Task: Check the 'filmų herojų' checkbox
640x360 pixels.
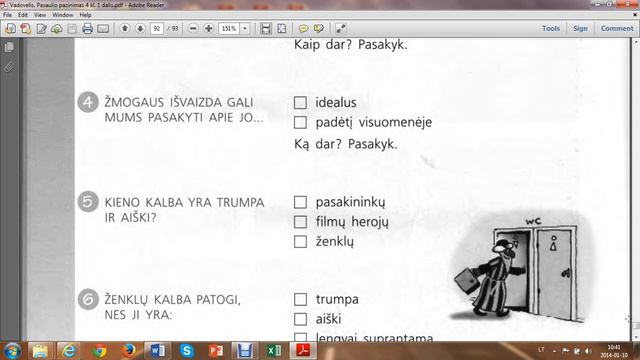Action: pos(300,222)
